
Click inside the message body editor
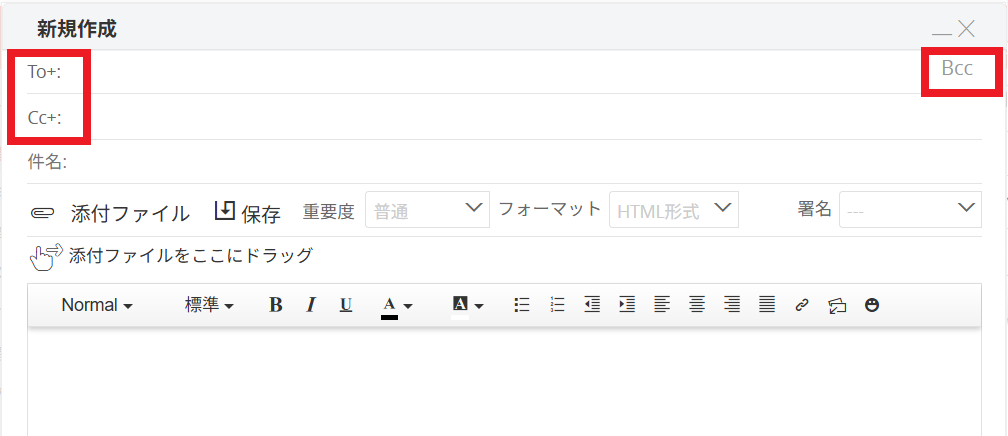[504, 383]
